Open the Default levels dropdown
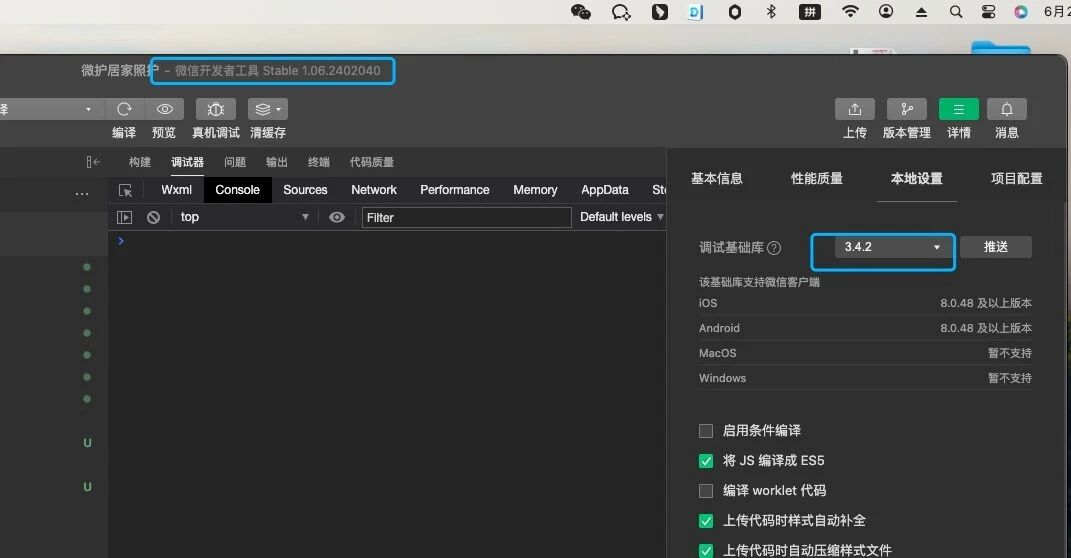This screenshot has width=1071, height=558. coord(622,217)
